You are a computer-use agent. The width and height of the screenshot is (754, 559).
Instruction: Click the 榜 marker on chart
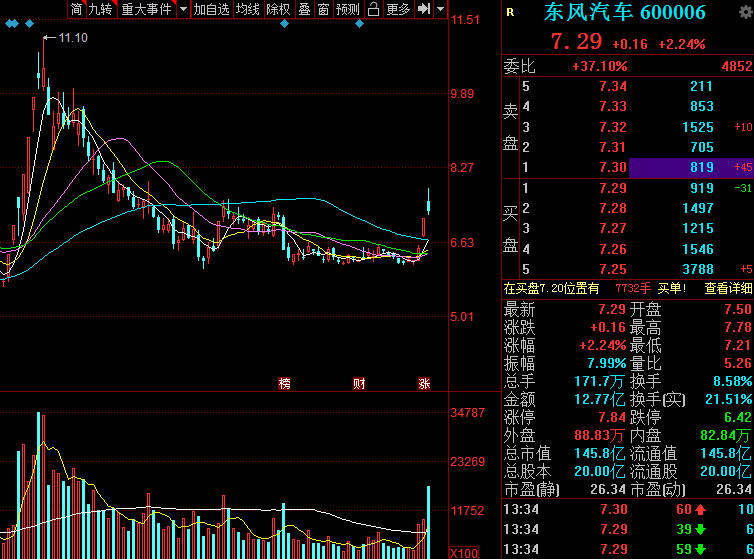click(x=284, y=383)
